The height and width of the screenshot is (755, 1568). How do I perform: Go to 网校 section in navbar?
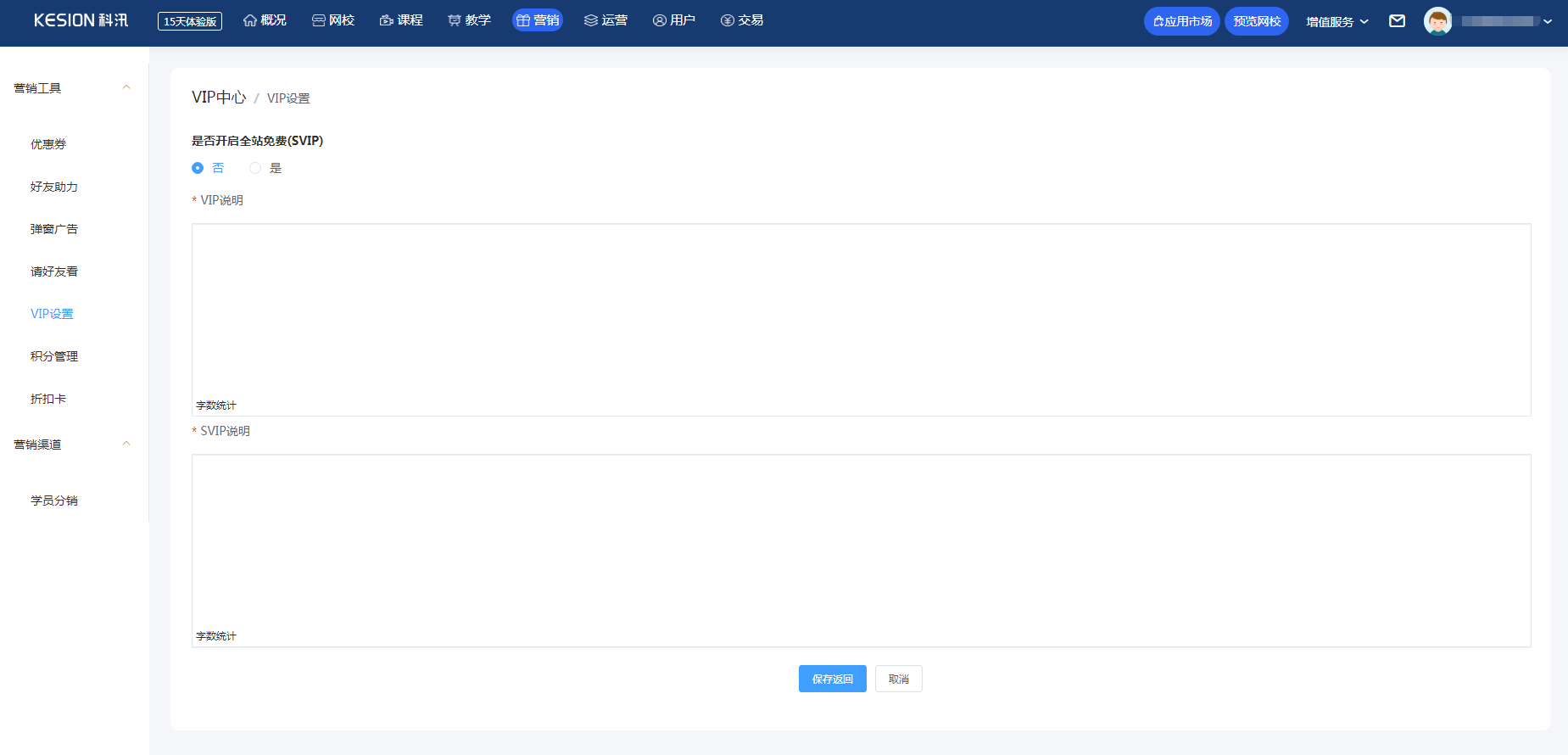click(x=333, y=20)
